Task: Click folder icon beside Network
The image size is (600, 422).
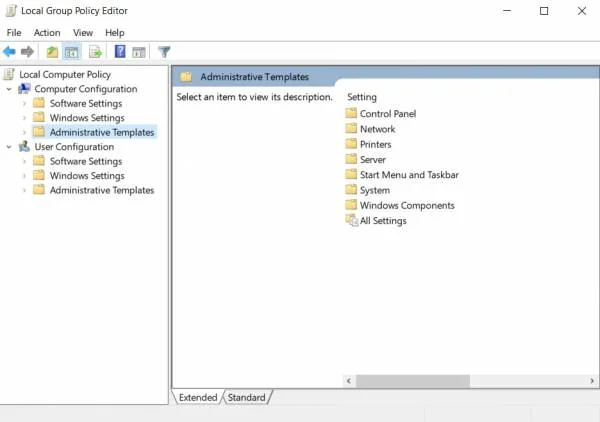Action: pos(351,129)
